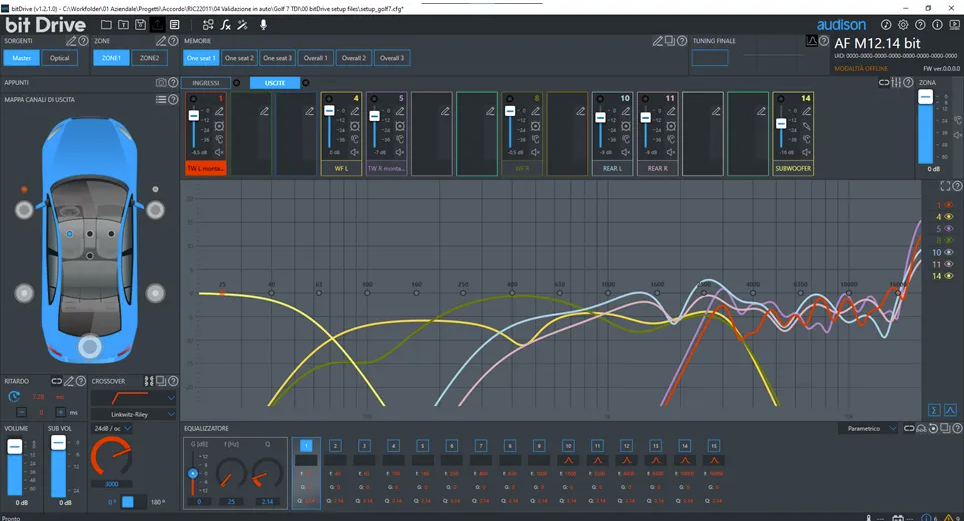Viewport: 964px width, 521px height.
Task: Select the Master source
Action: (x=22, y=58)
